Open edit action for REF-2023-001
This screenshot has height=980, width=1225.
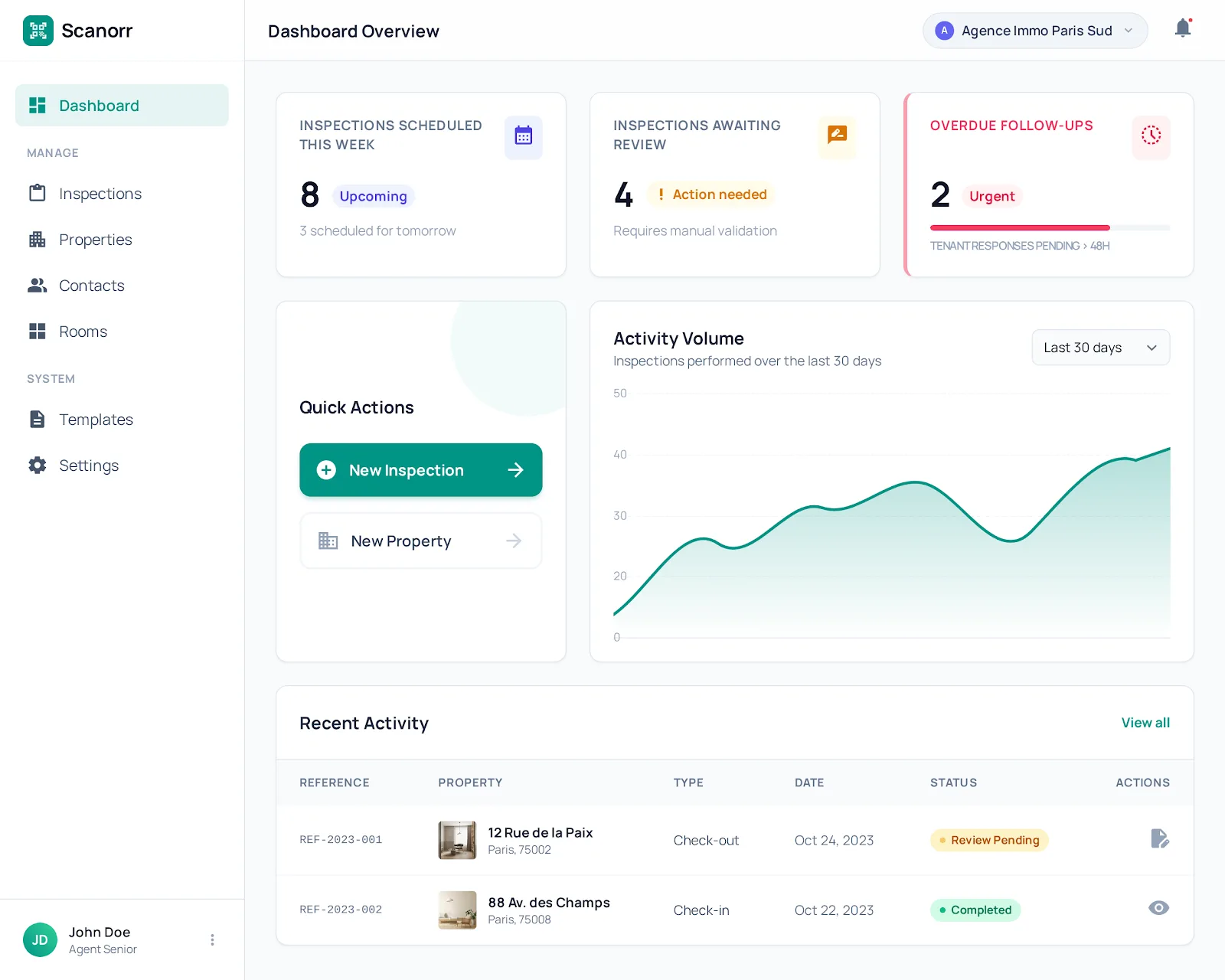click(1159, 839)
